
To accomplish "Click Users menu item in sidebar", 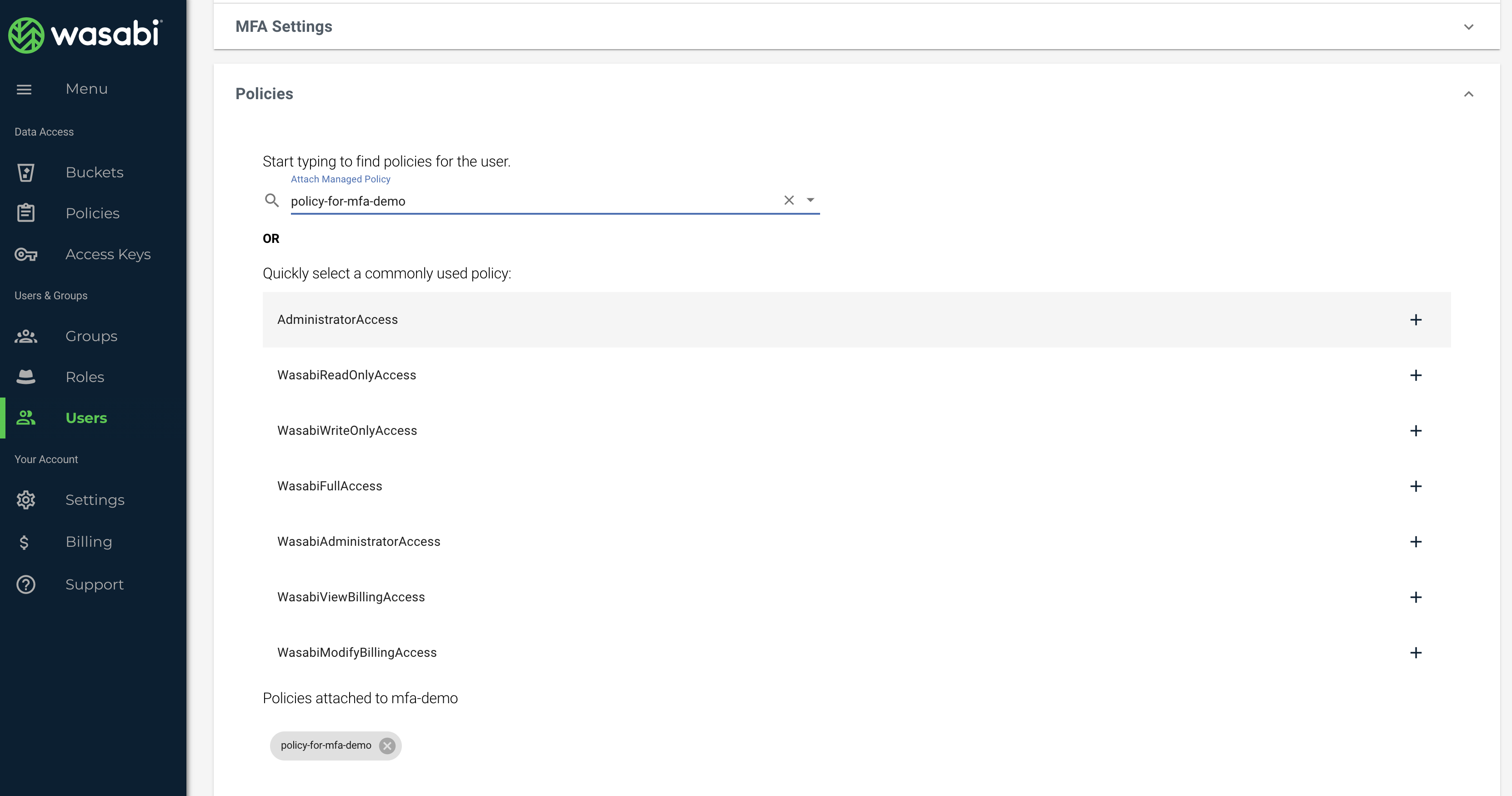I will pyautogui.click(x=86, y=417).
